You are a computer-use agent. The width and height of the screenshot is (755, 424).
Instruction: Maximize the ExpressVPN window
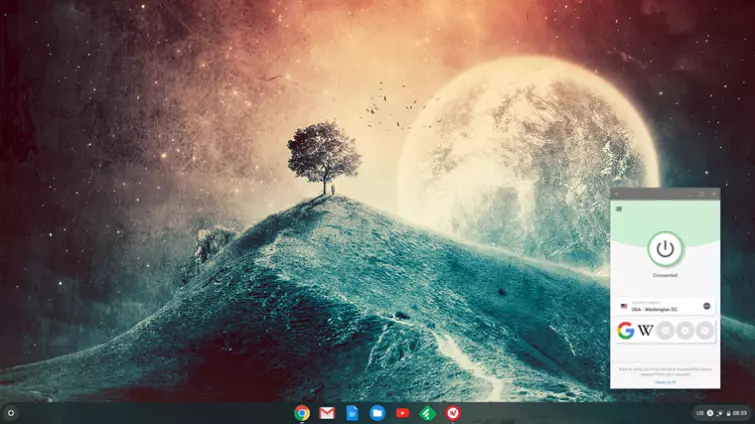(x=701, y=194)
